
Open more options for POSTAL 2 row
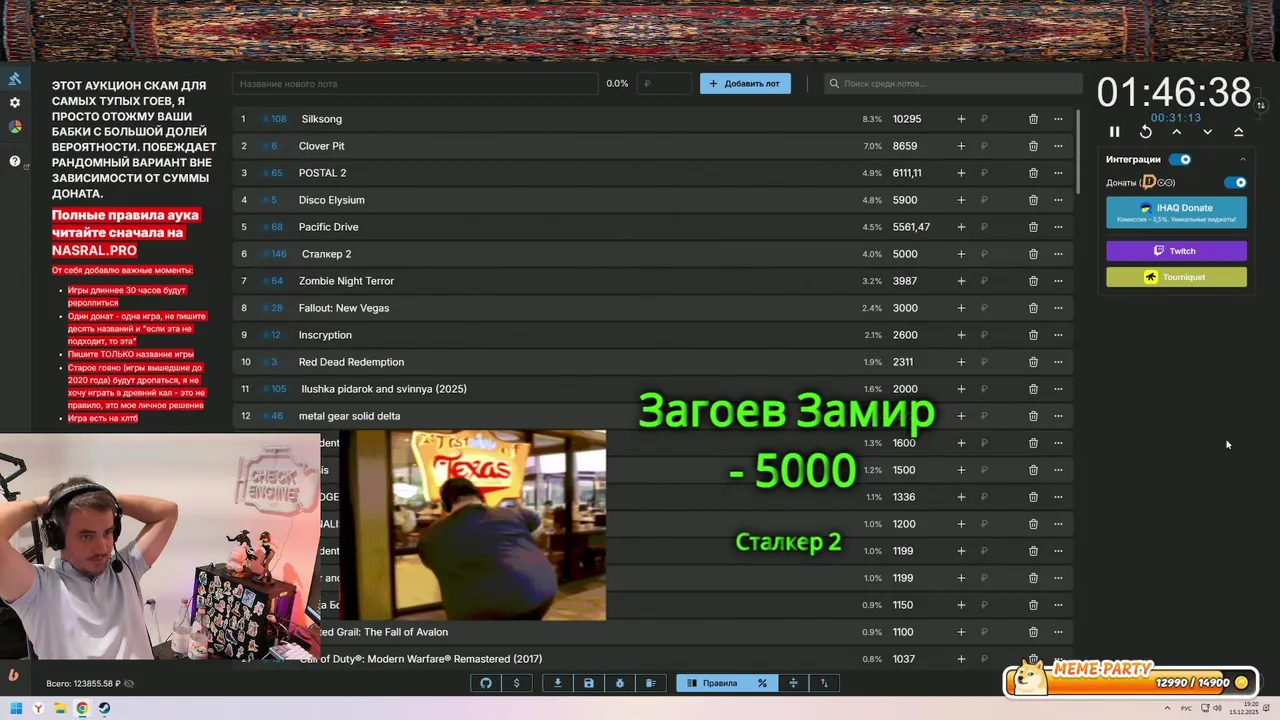pyautogui.click(x=1058, y=173)
